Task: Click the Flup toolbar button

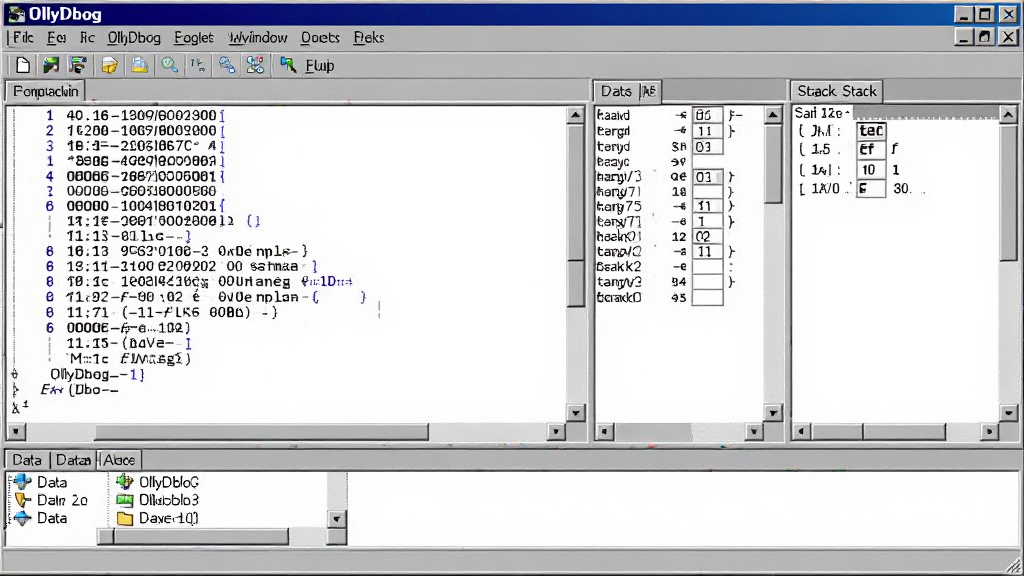Action: (319, 65)
